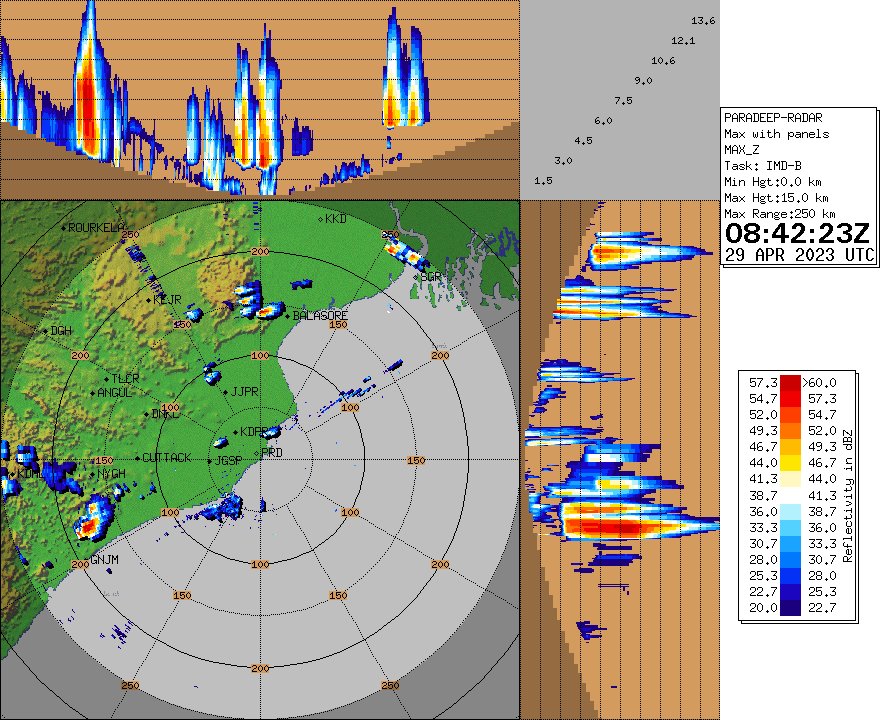Click the >60.0 dBZ red legend swatch
Image resolution: width=880 pixels, height=720 pixels.
coord(790,383)
